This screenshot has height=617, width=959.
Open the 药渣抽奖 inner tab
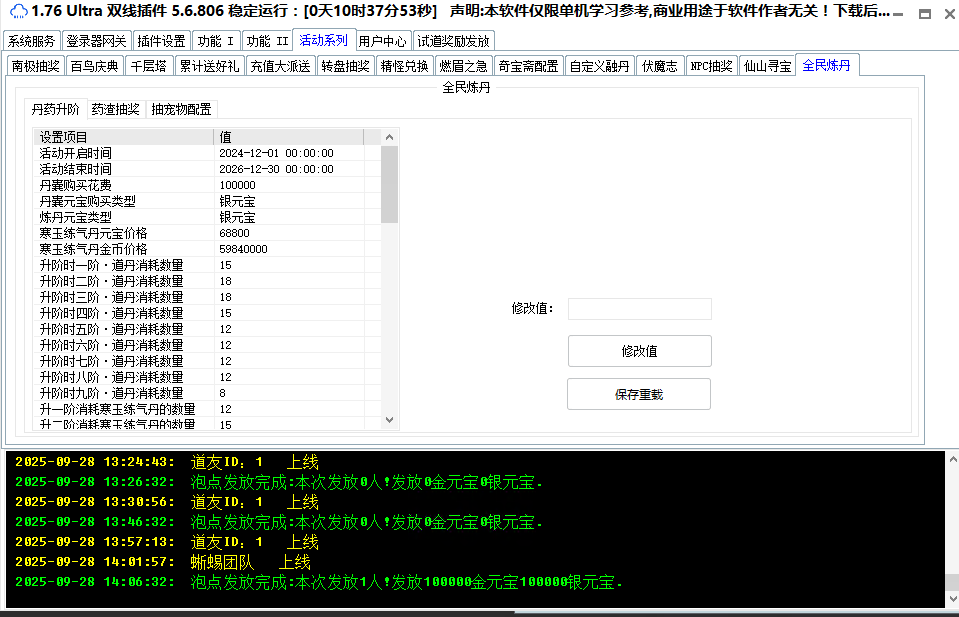pyautogui.click(x=115, y=109)
